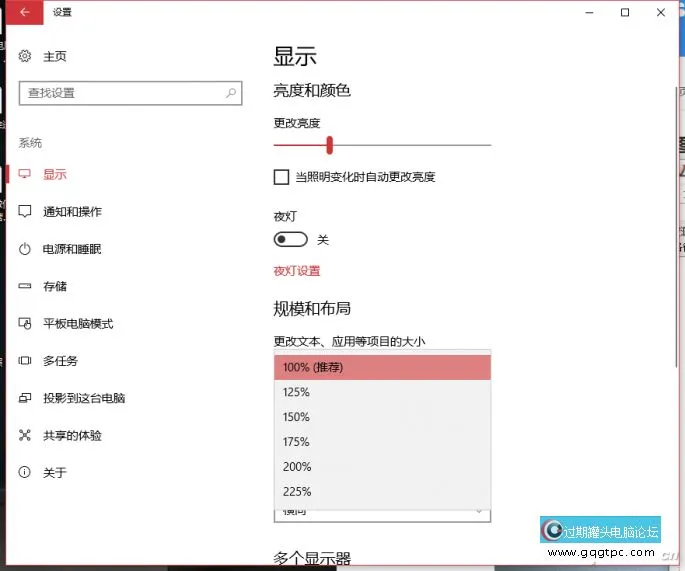The image size is (685, 571).
Task: Click the multitasking icon
Action: 25,360
